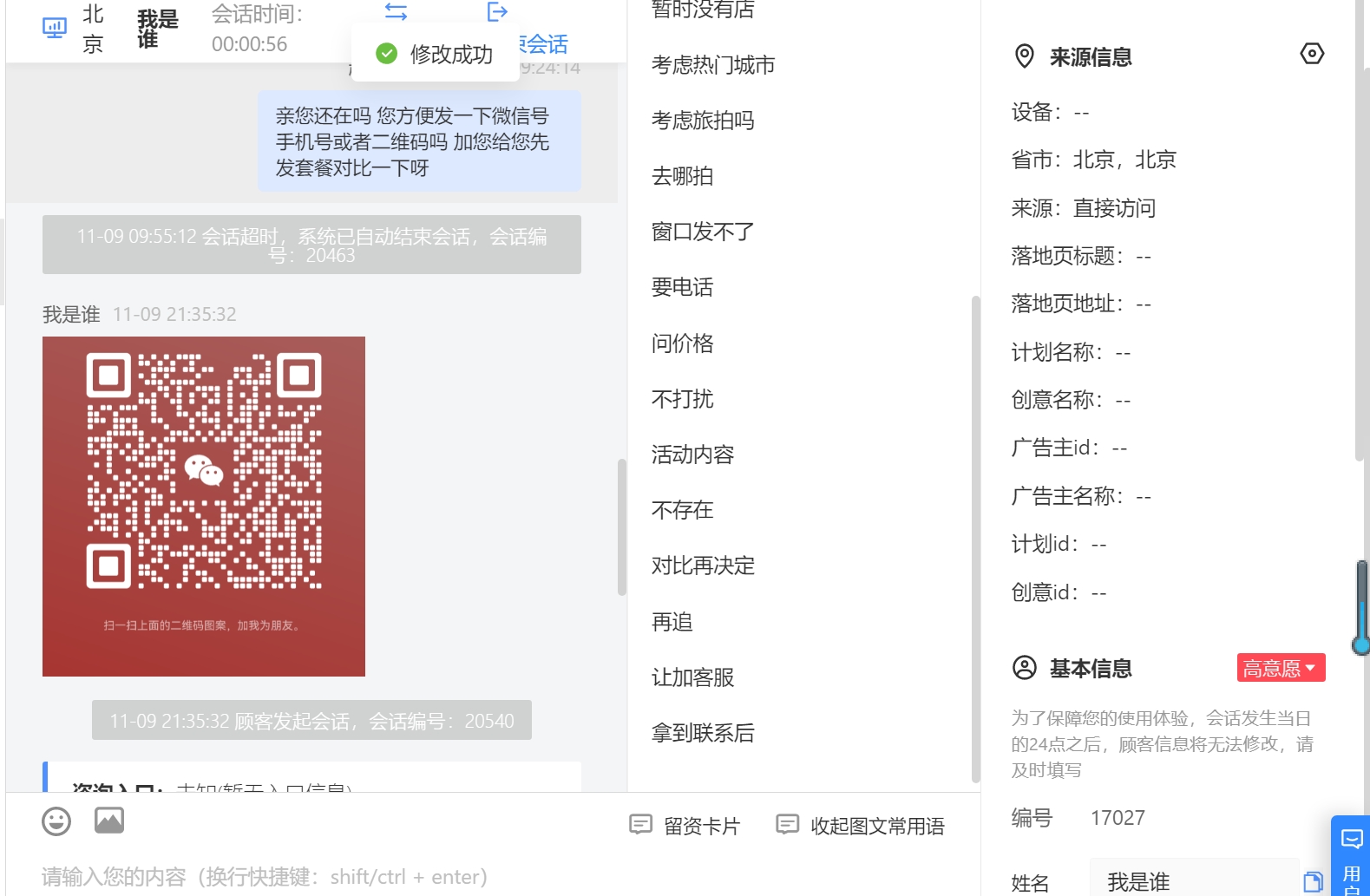Open the 高意愿 intent dropdown
The width and height of the screenshot is (1370, 896).
point(1281,668)
